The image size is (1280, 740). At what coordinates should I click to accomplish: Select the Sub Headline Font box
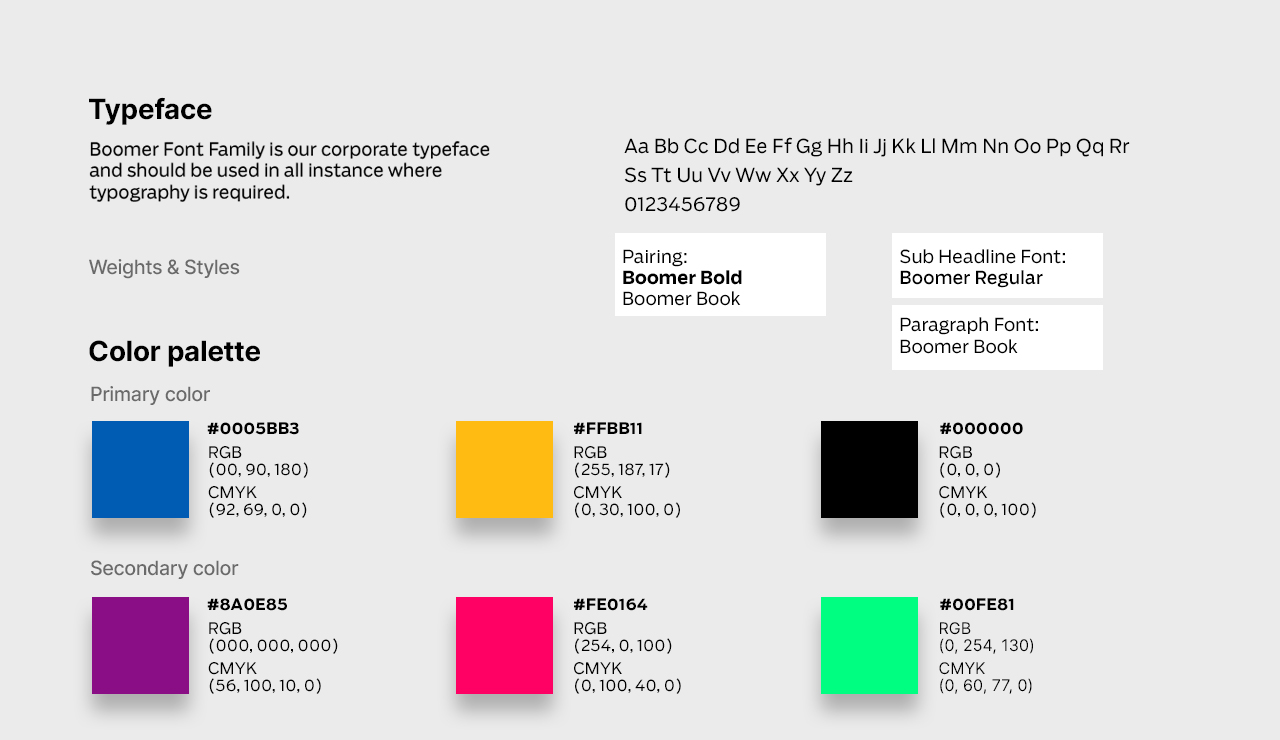pos(997,266)
